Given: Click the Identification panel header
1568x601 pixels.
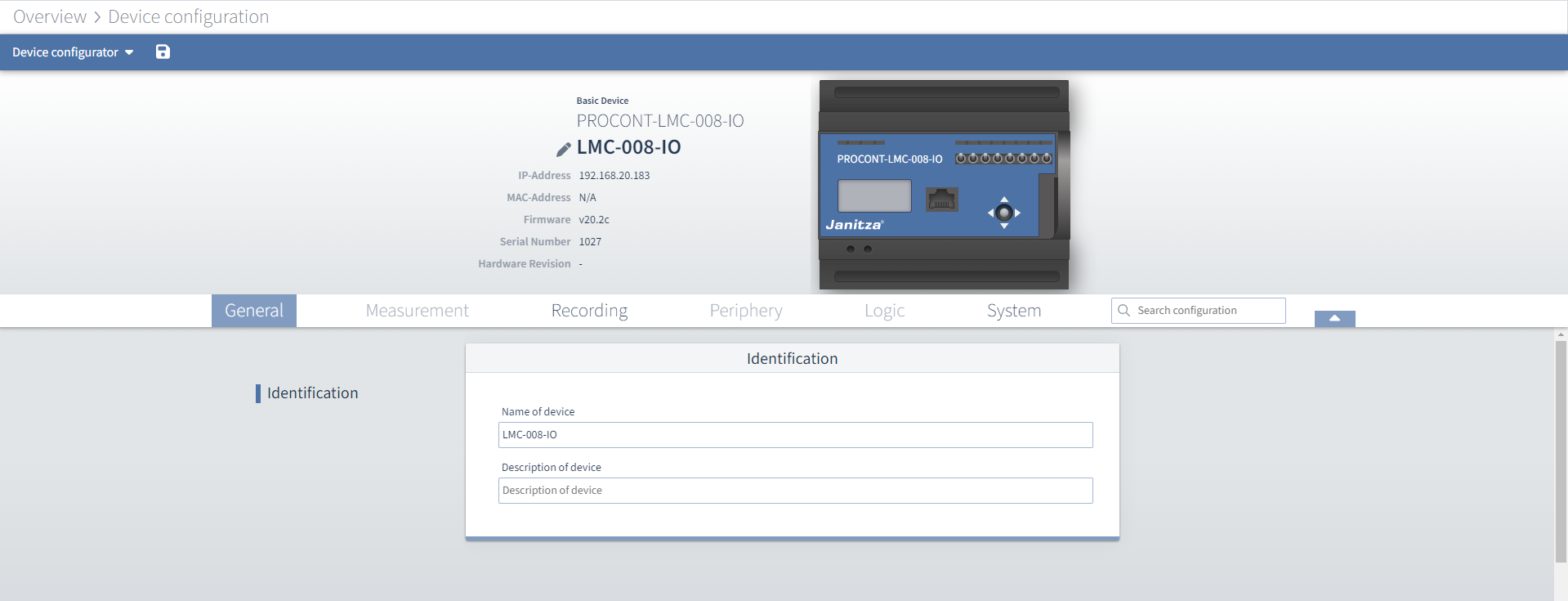Looking at the screenshot, I should tap(793, 358).
